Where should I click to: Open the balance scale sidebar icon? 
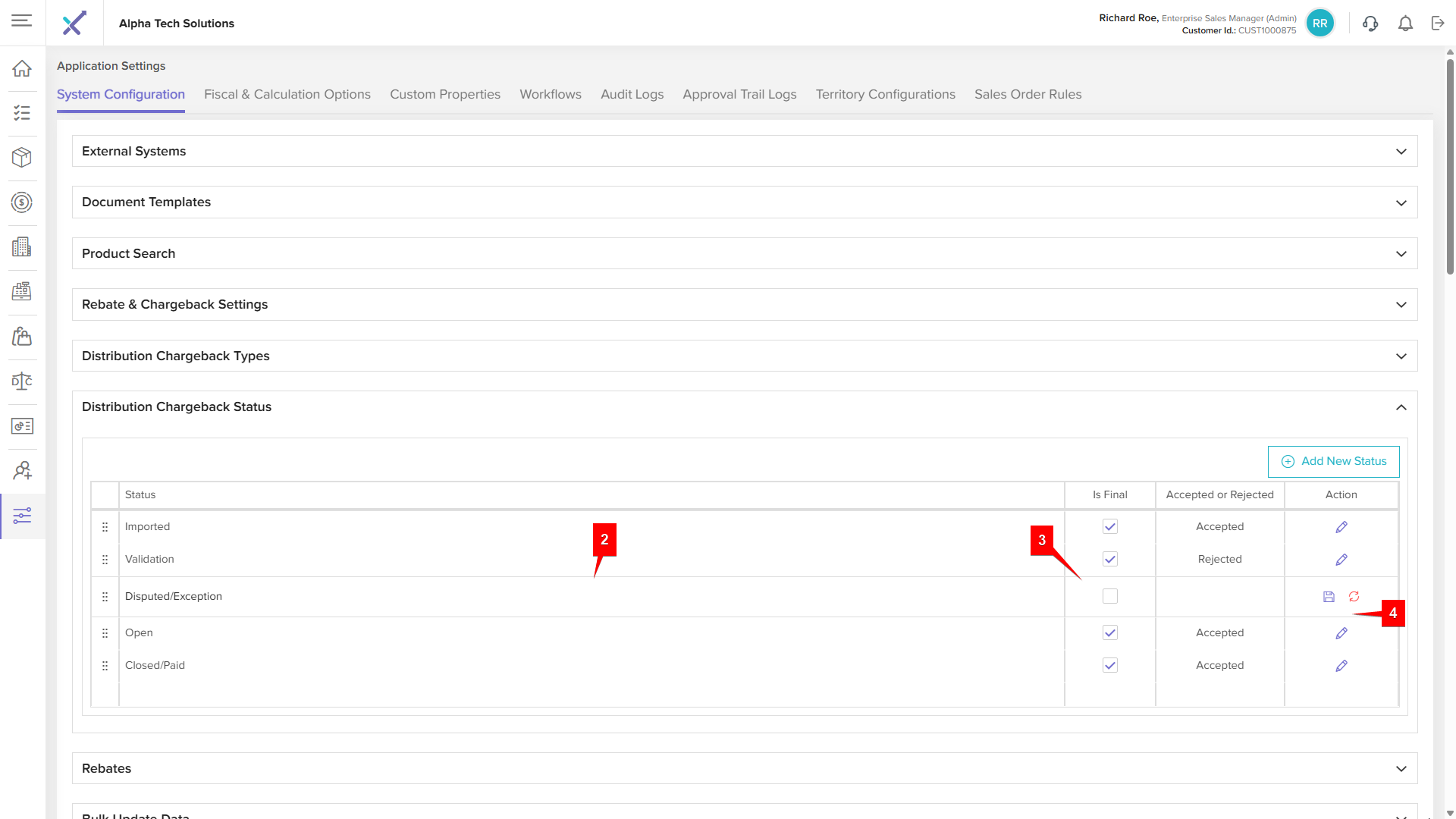pyautogui.click(x=22, y=381)
